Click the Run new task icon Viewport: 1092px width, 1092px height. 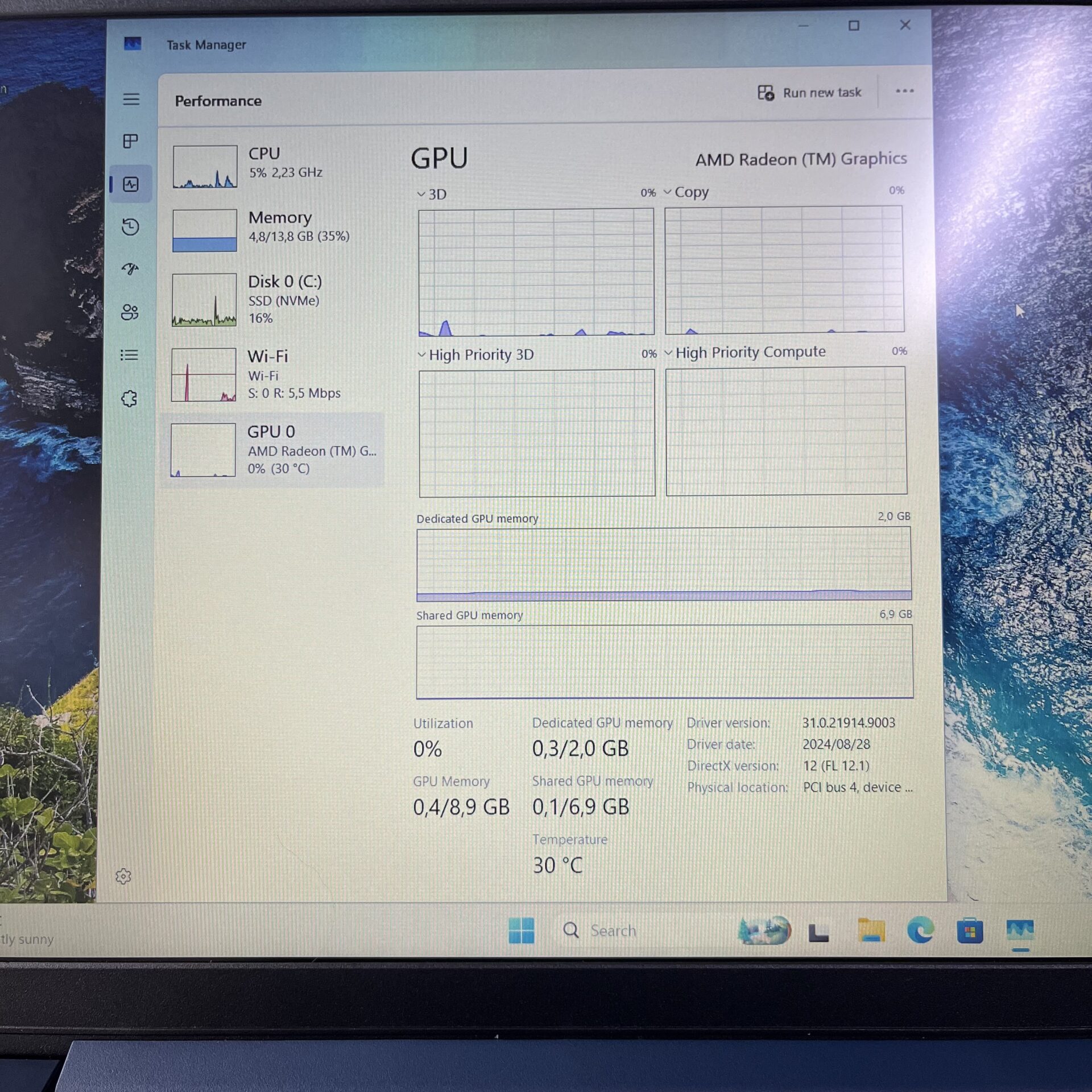pyautogui.click(x=766, y=93)
